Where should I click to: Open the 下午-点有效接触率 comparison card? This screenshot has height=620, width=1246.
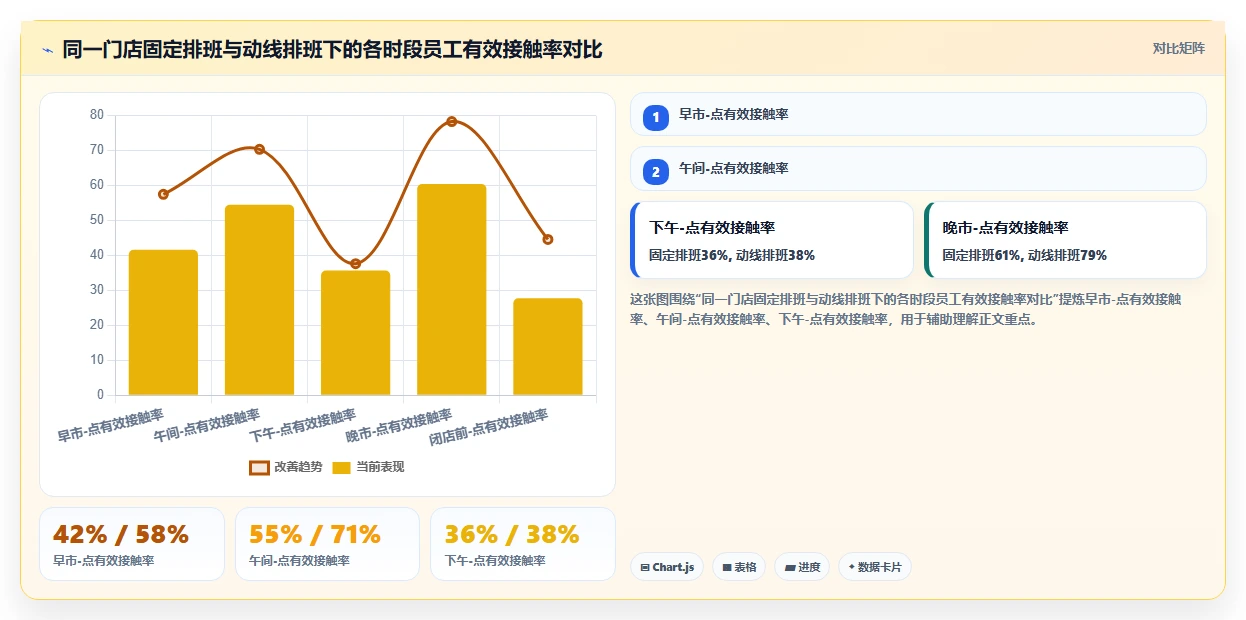(x=772, y=240)
